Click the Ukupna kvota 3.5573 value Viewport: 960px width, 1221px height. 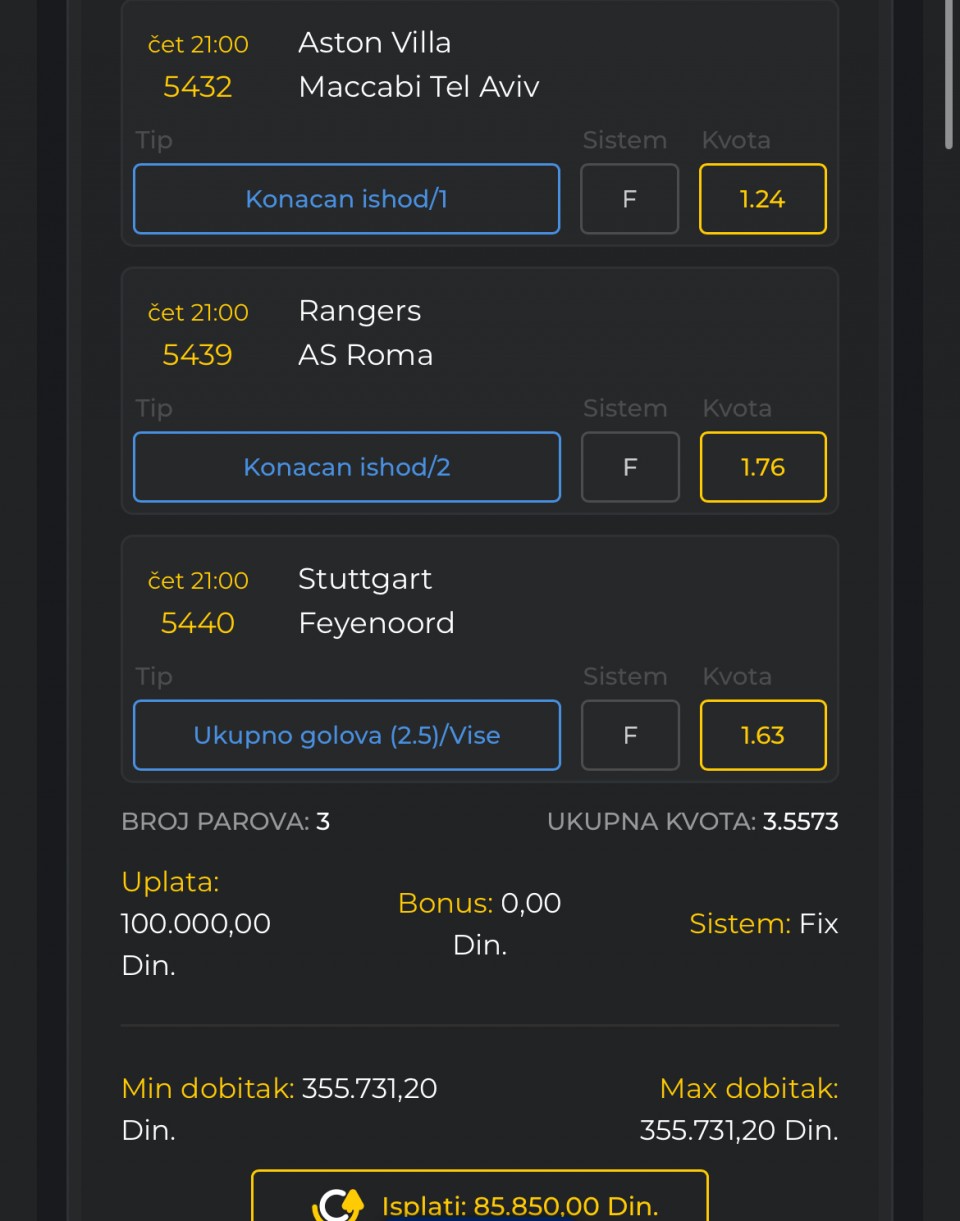point(800,822)
